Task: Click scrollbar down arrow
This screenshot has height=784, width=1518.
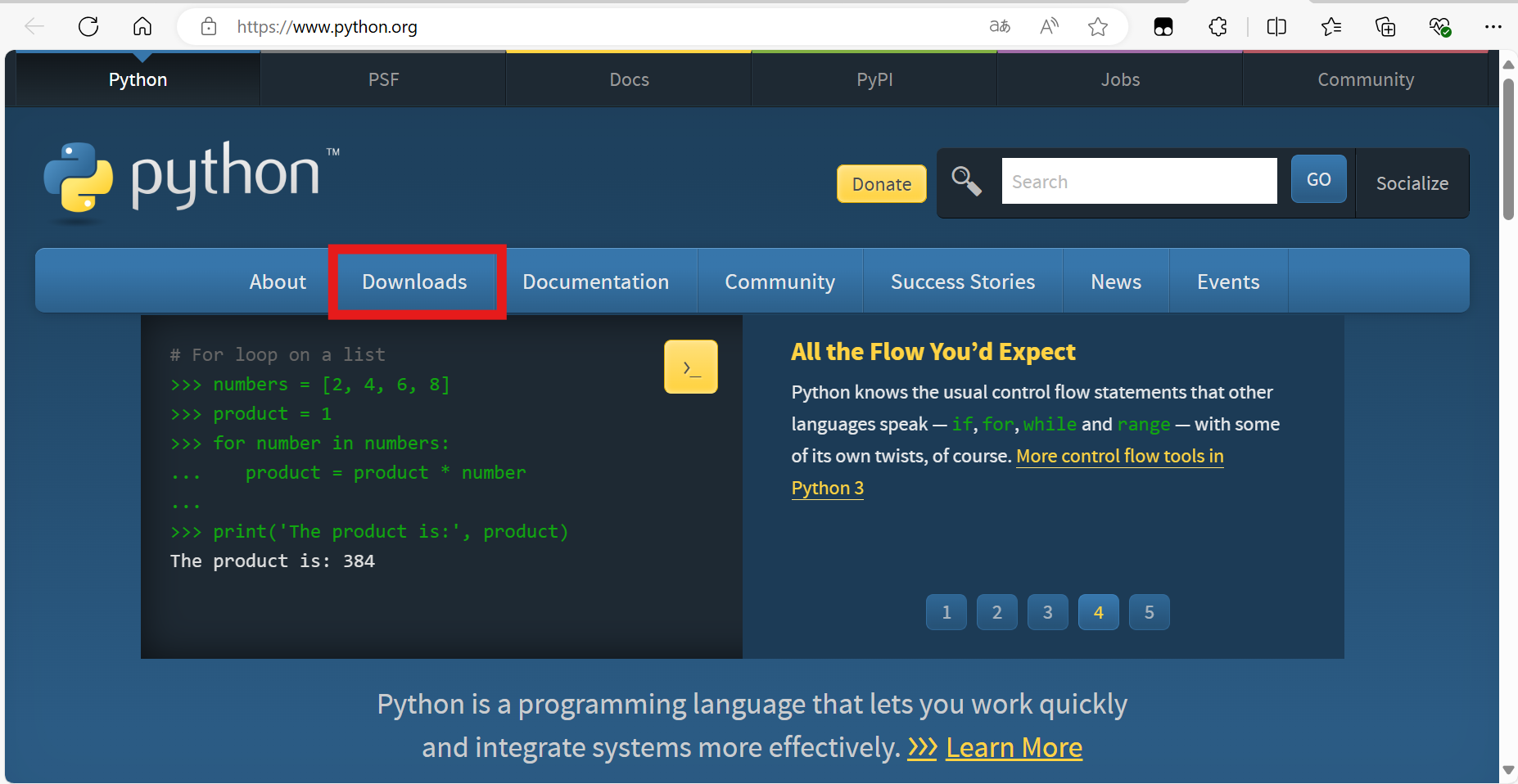Action: [x=1509, y=771]
